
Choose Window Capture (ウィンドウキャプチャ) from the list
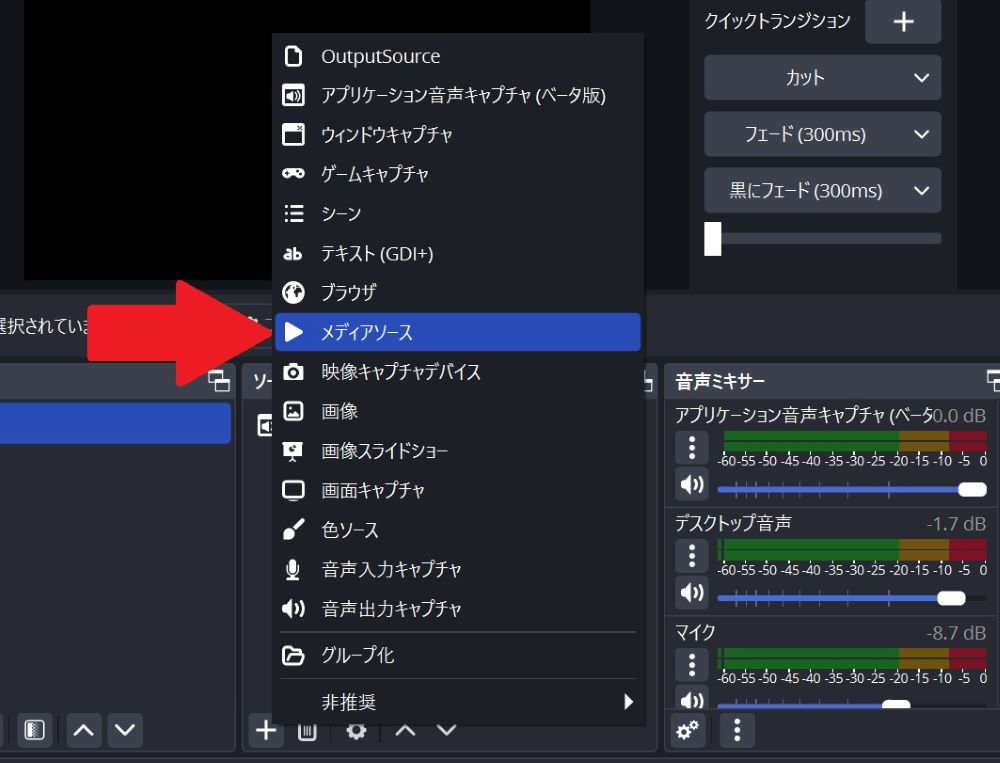click(457, 135)
